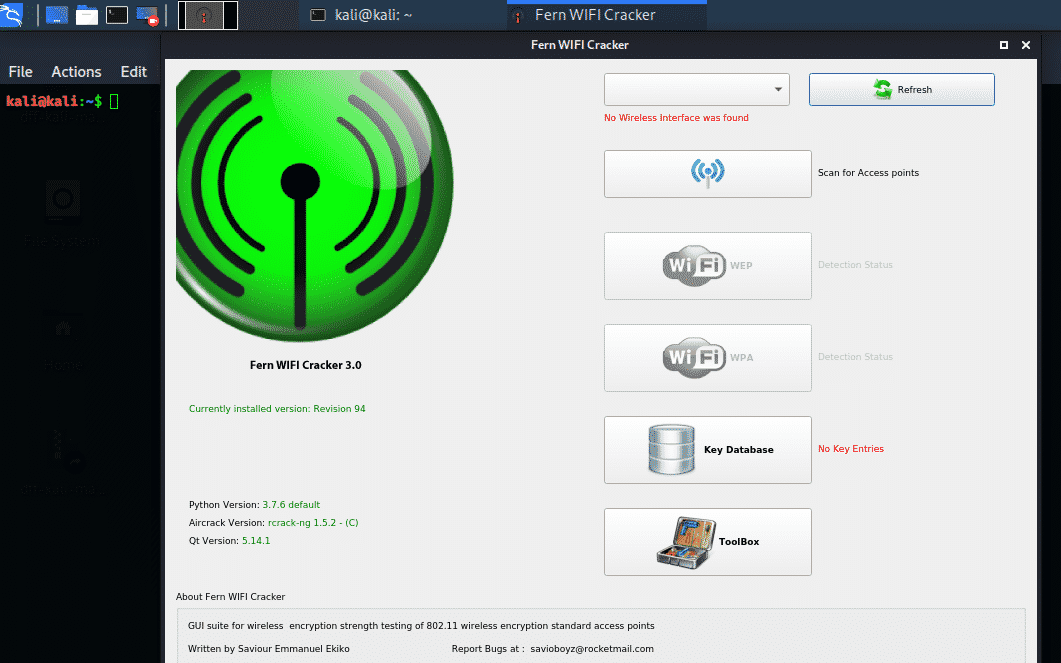Click the Qt Version 5.14.1 text
The image size is (1061, 663).
(229, 541)
